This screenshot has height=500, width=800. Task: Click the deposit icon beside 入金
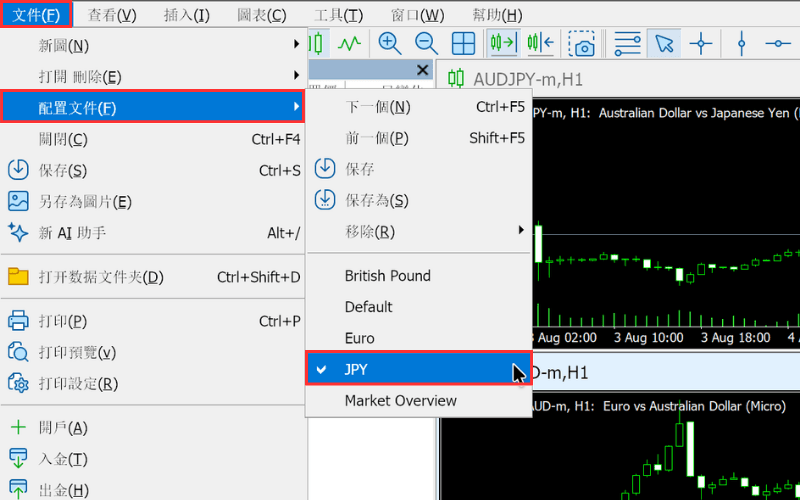[18, 459]
